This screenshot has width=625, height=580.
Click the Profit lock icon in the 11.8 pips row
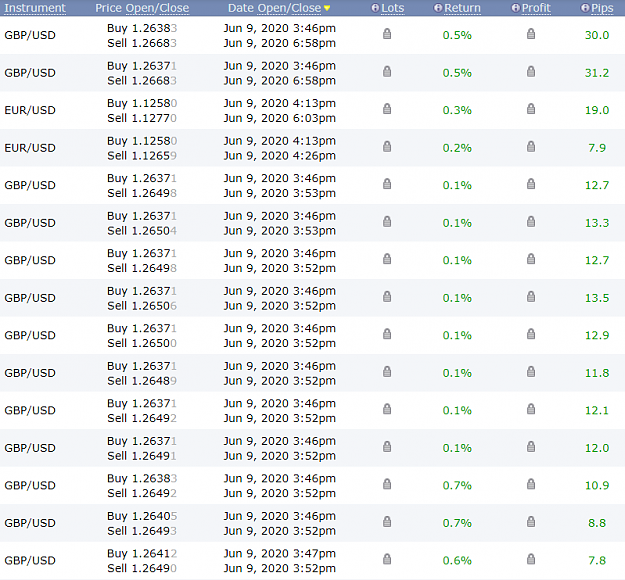[x=531, y=372]
